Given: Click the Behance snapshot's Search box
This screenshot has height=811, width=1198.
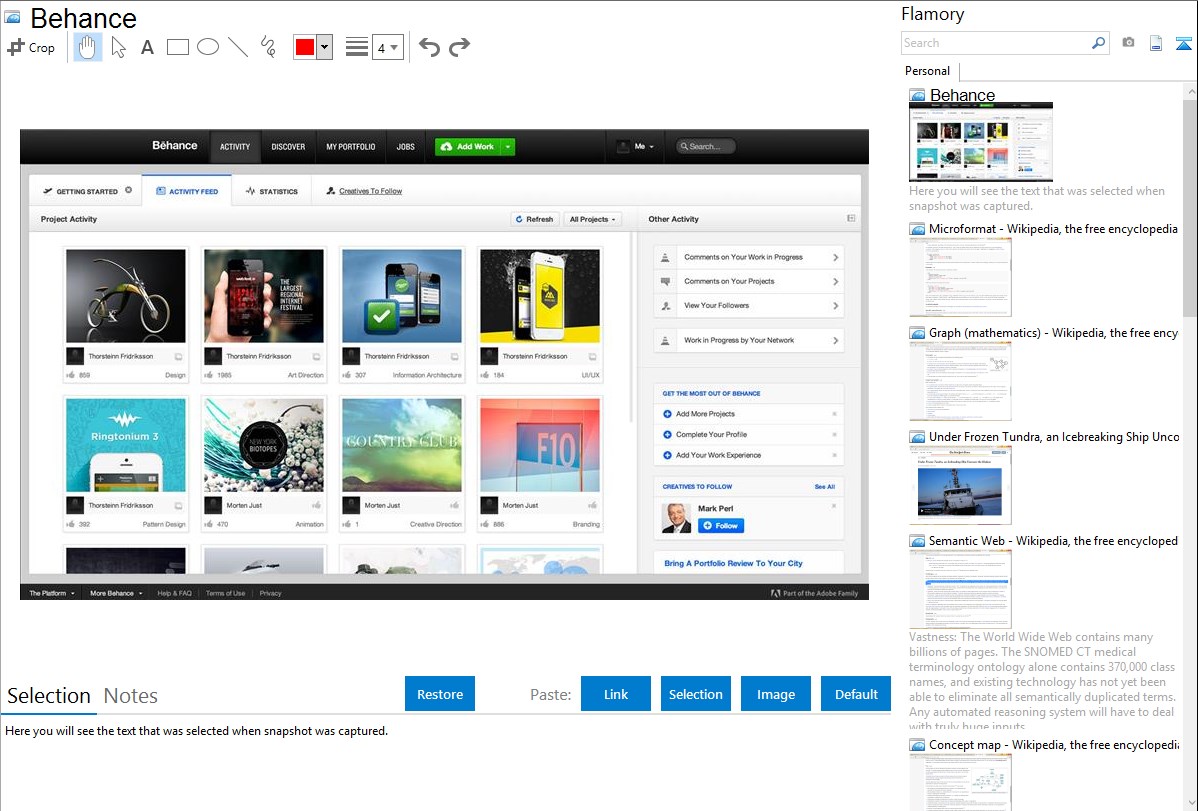Looking at the screenshot, I should pyautogui.click(x=706, y=147).
